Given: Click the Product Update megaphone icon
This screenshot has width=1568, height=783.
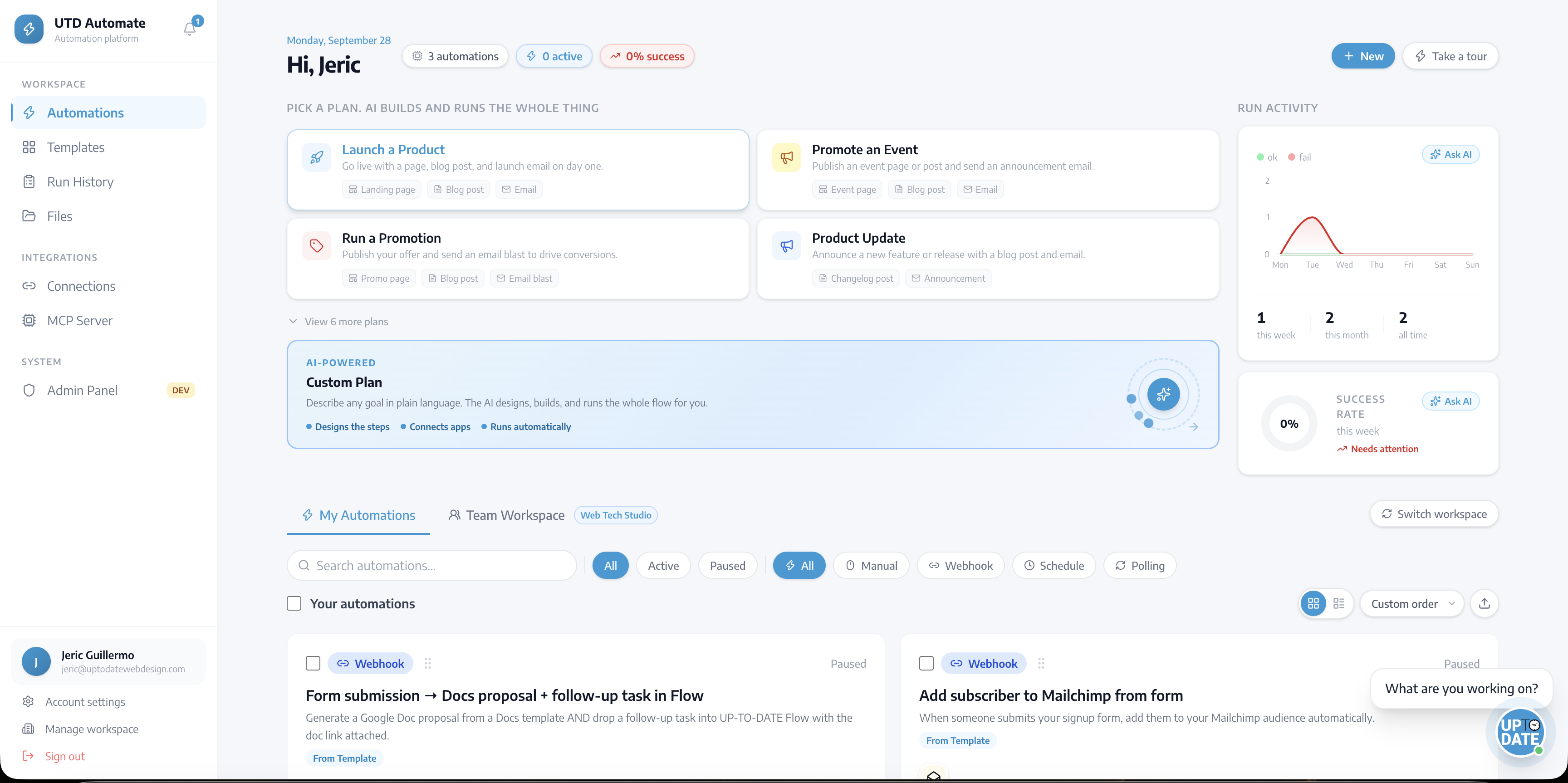Looking at the screenshot, I should [x=786, y=246].
